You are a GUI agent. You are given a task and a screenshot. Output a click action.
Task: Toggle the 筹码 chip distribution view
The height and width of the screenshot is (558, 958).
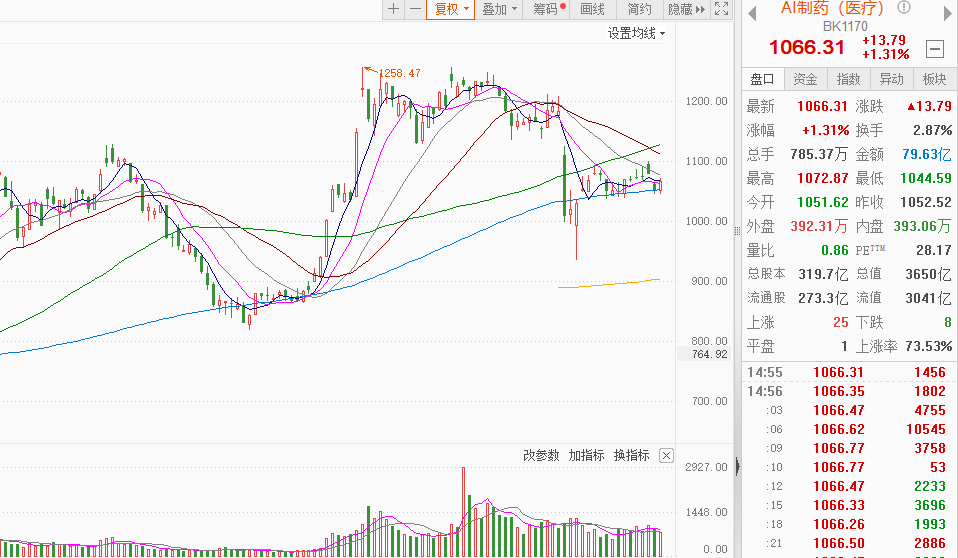tap(547, 9)
